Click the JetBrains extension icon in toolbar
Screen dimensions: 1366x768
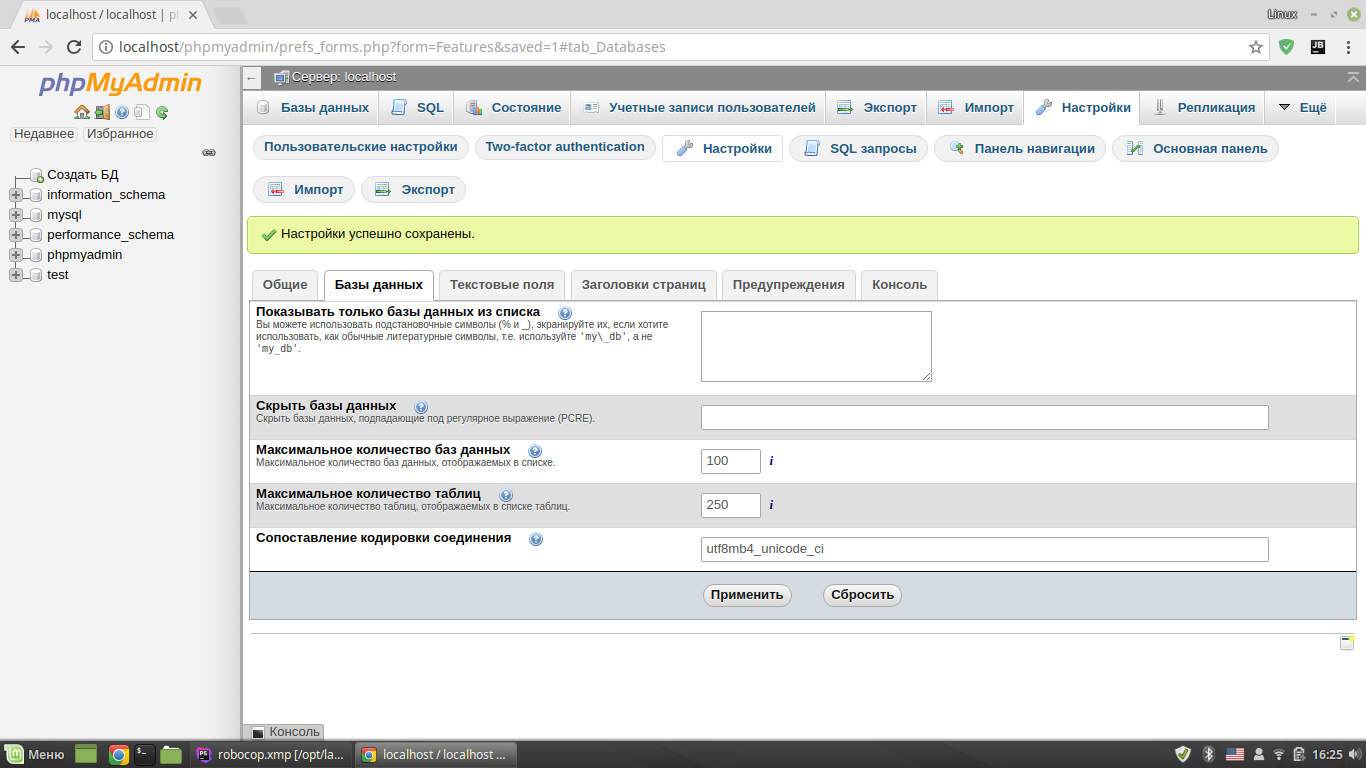(1318, 47)
